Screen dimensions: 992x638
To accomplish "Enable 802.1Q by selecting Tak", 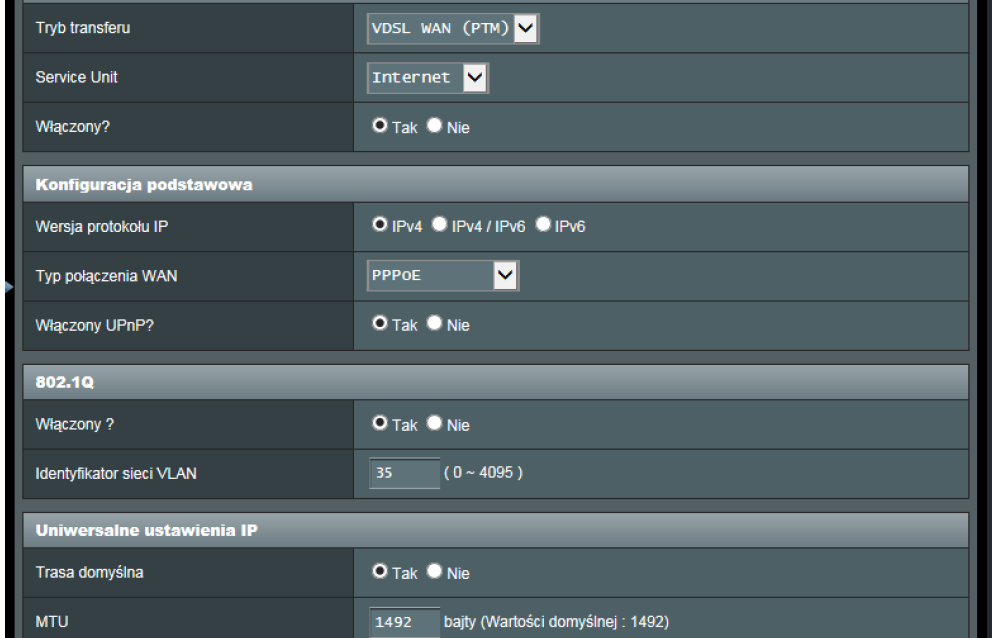I will click(380, 424).
